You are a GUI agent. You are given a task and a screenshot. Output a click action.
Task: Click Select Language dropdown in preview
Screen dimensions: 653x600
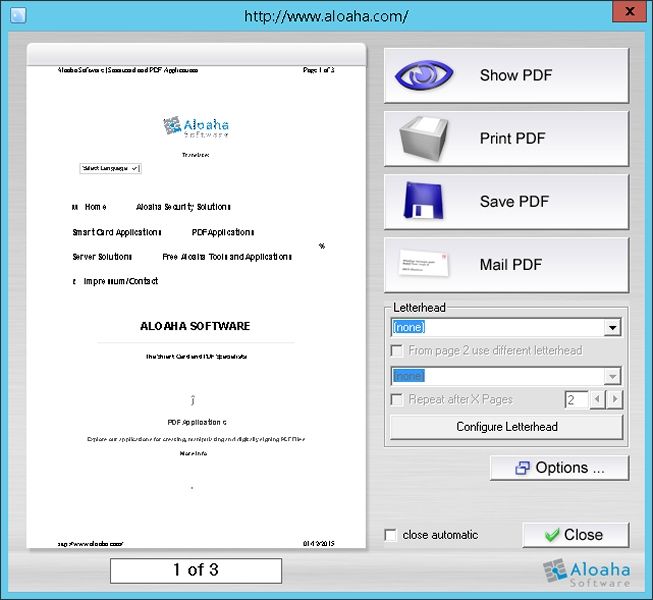tap(110, 168)
